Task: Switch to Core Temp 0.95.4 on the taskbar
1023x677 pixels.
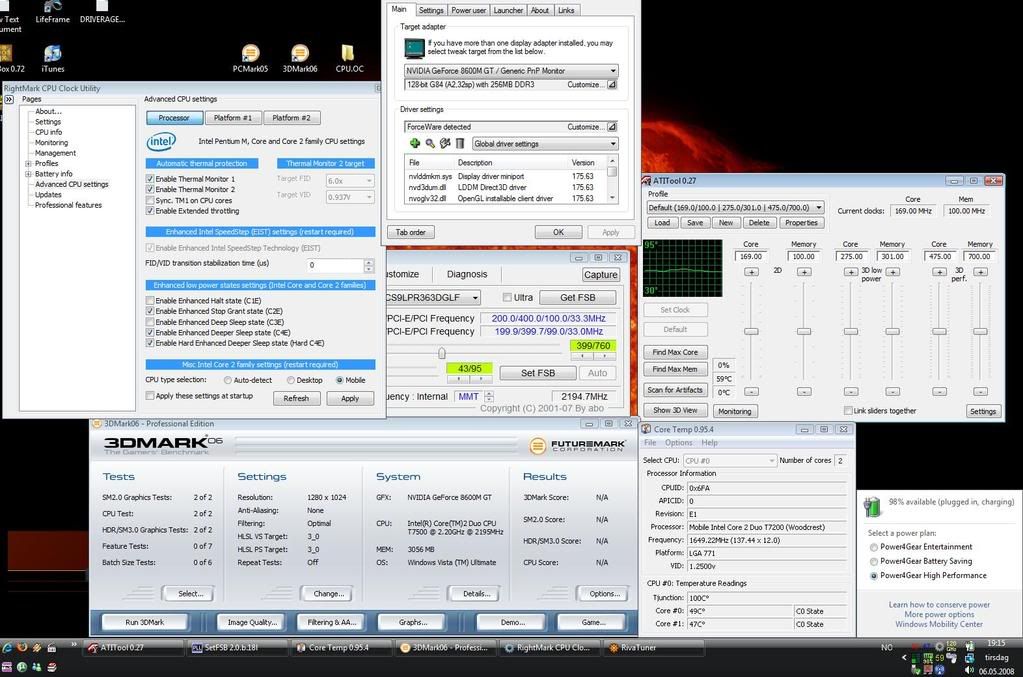Action: tap(341, 648)
